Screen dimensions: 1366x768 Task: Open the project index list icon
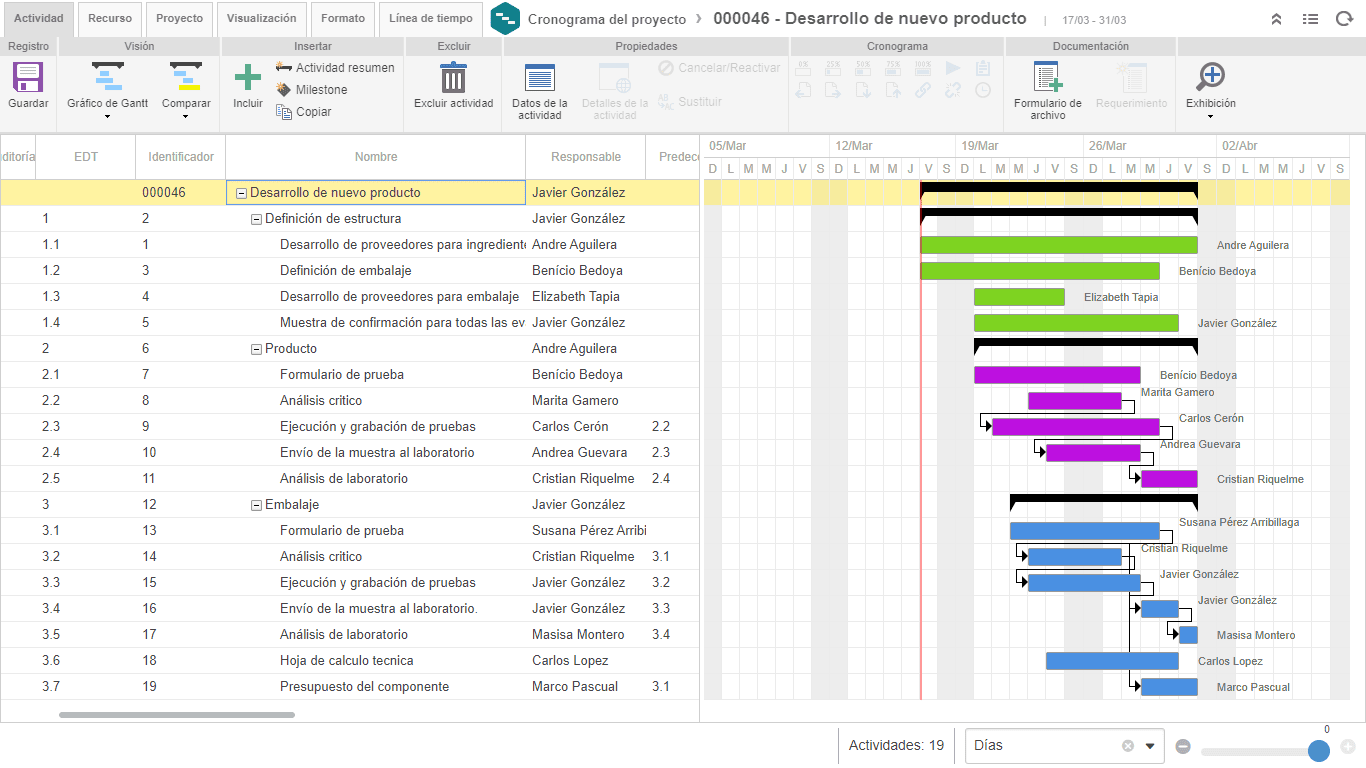pyautogui.click(x=1310, y=18)
